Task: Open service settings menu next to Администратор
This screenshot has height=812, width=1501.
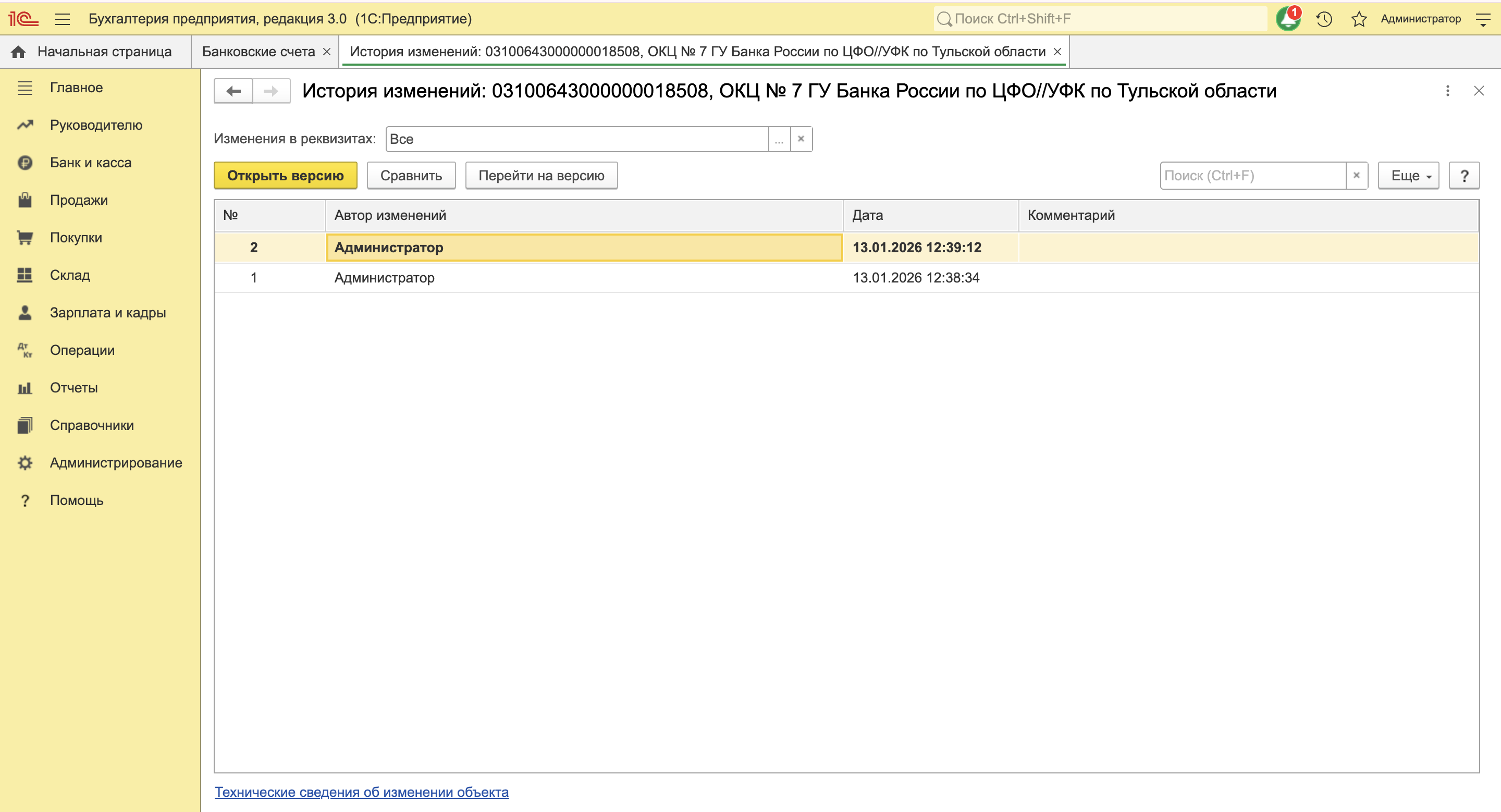Action: pyautogui.click(x=1483, y=19)
